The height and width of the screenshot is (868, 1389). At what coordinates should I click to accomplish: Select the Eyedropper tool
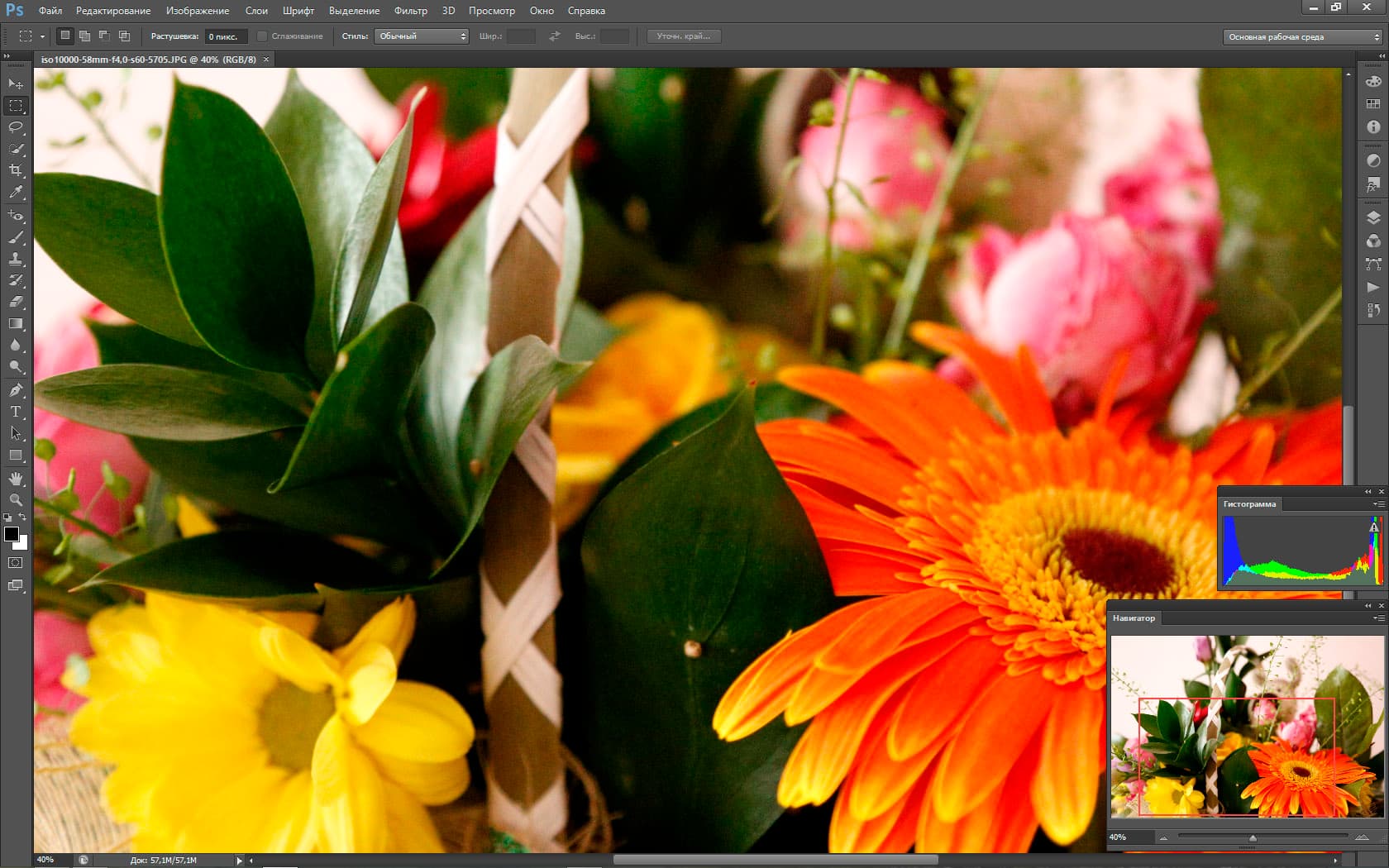(16, 192)
